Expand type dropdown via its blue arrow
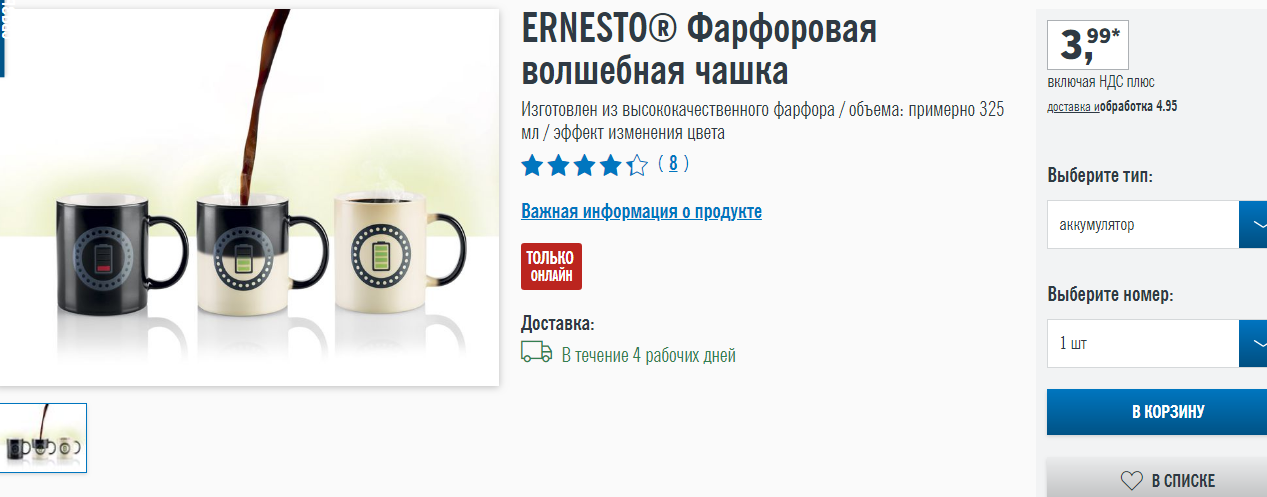Image resolution: width=1267 pixels, height=497 pixels. tap(1253, 224)
